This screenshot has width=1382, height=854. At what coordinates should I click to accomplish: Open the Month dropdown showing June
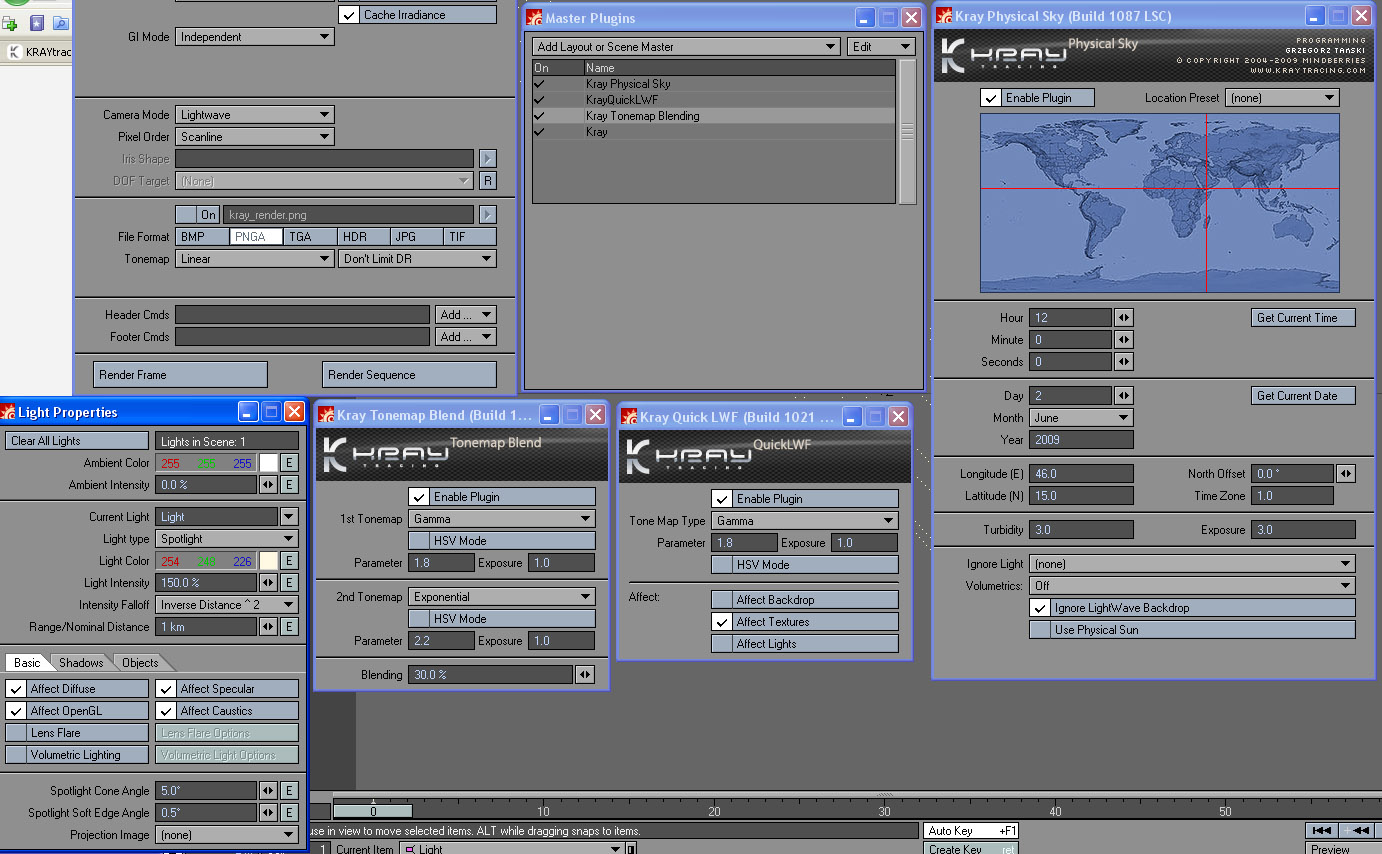coord(1083,418)
